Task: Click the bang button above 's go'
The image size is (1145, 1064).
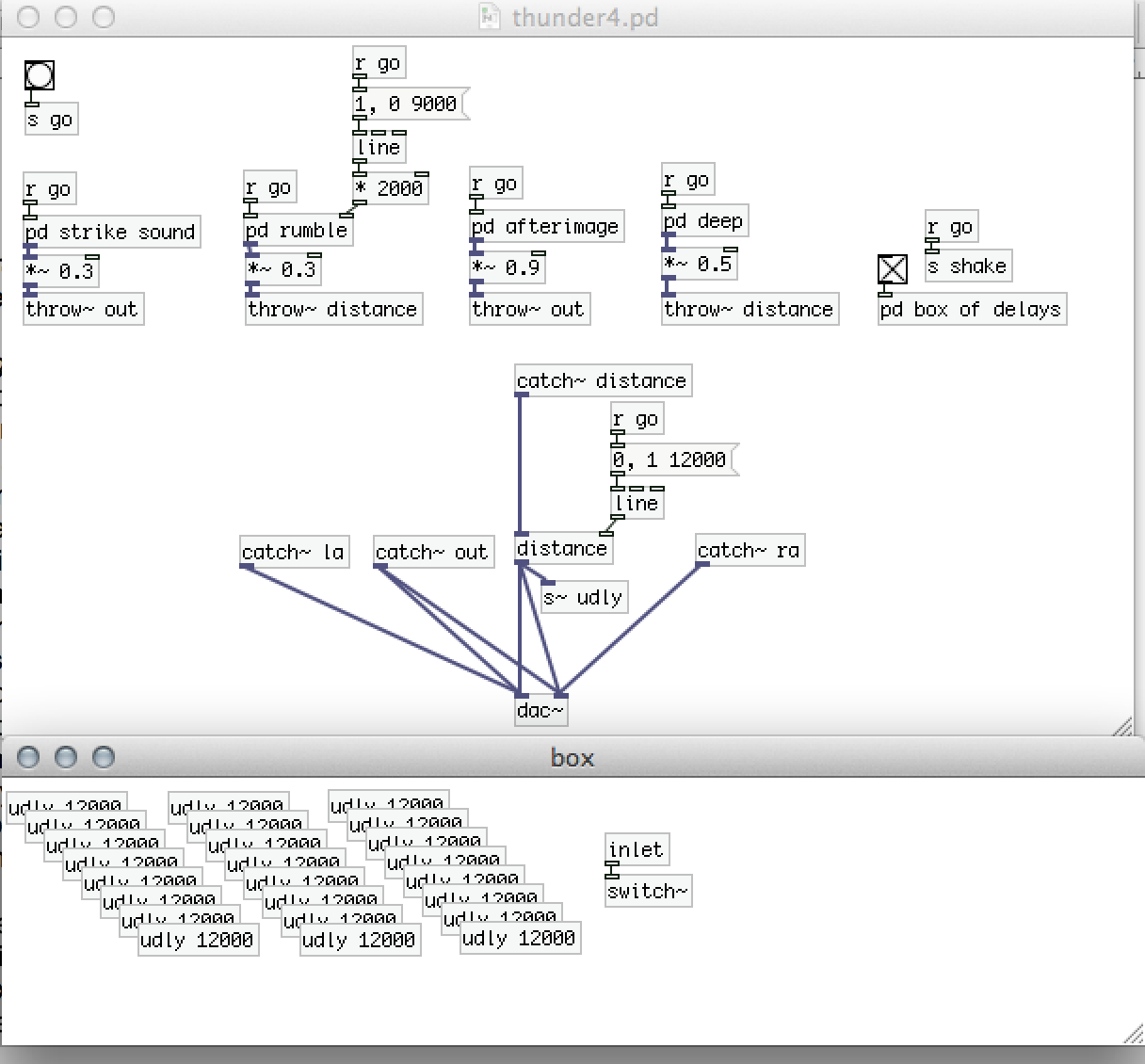Action: (40, 75)
